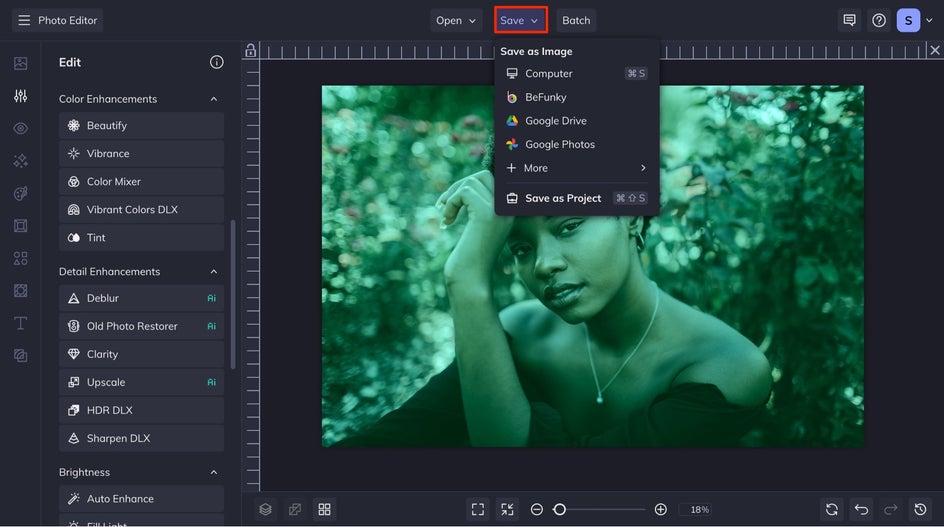Open the feedback comment icon
The height and width of the screenshot is (527, 944).
[x=849, y=20]
